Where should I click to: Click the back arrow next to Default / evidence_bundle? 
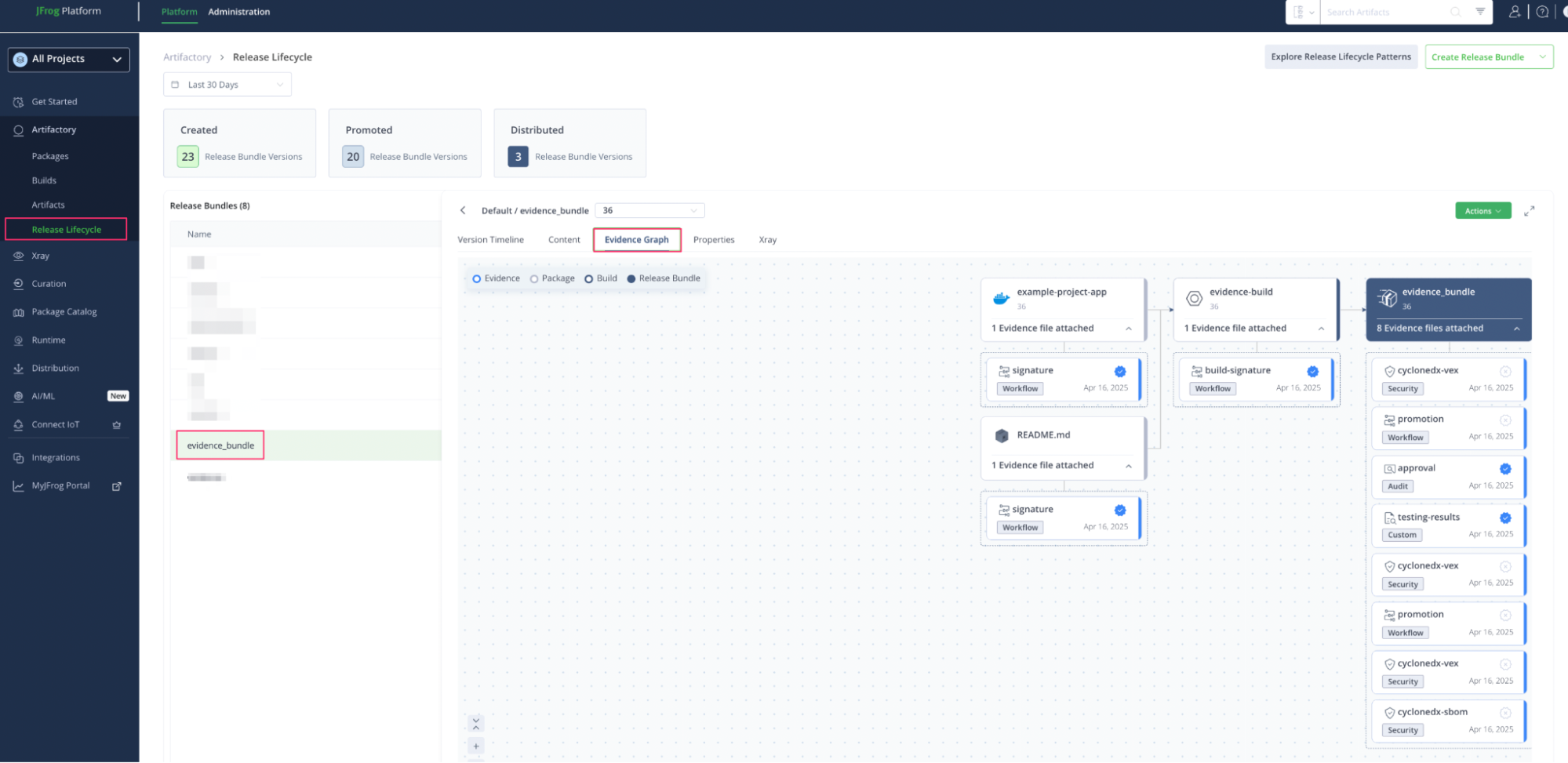pyautogui.click(x=463, y=210)
